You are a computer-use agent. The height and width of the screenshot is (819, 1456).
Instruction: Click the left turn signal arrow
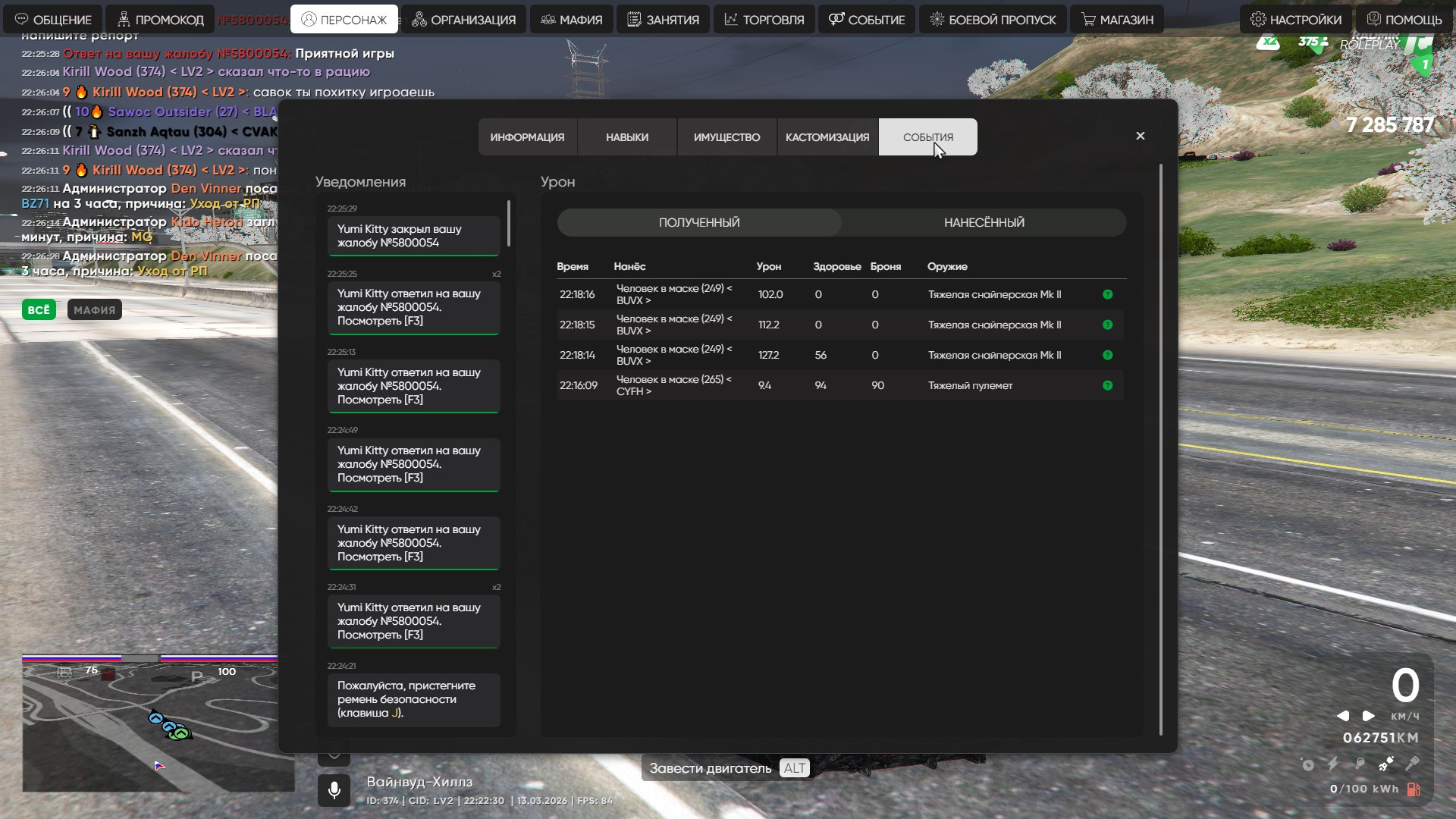(x=1343, y=716)
